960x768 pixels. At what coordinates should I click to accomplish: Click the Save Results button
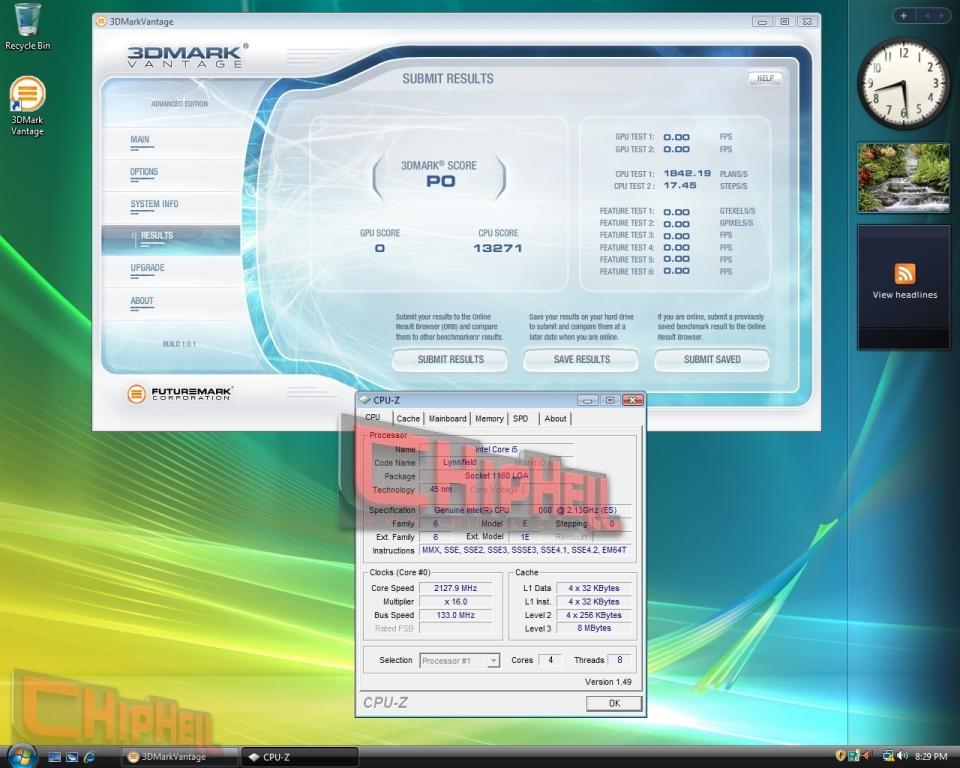click(x=581, y=360)
